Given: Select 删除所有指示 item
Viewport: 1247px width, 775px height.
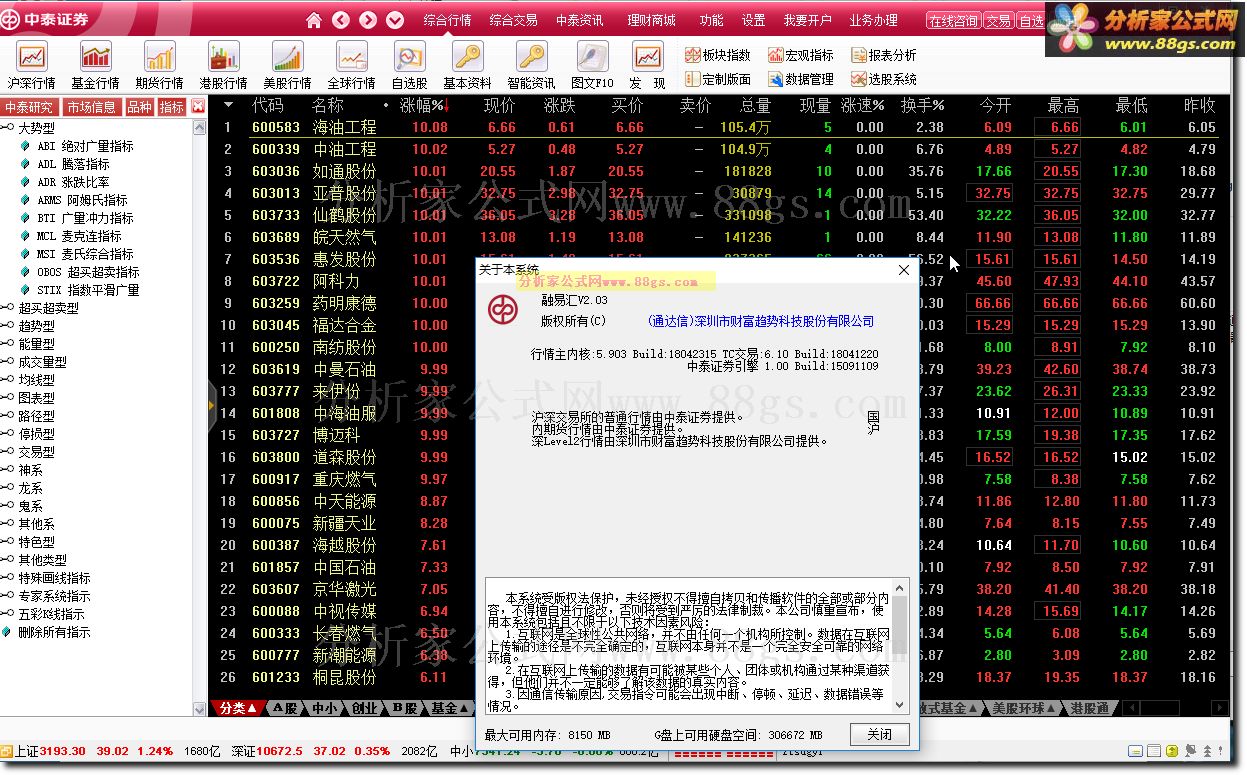Looking at the screenshot, I should click(54, 632).
